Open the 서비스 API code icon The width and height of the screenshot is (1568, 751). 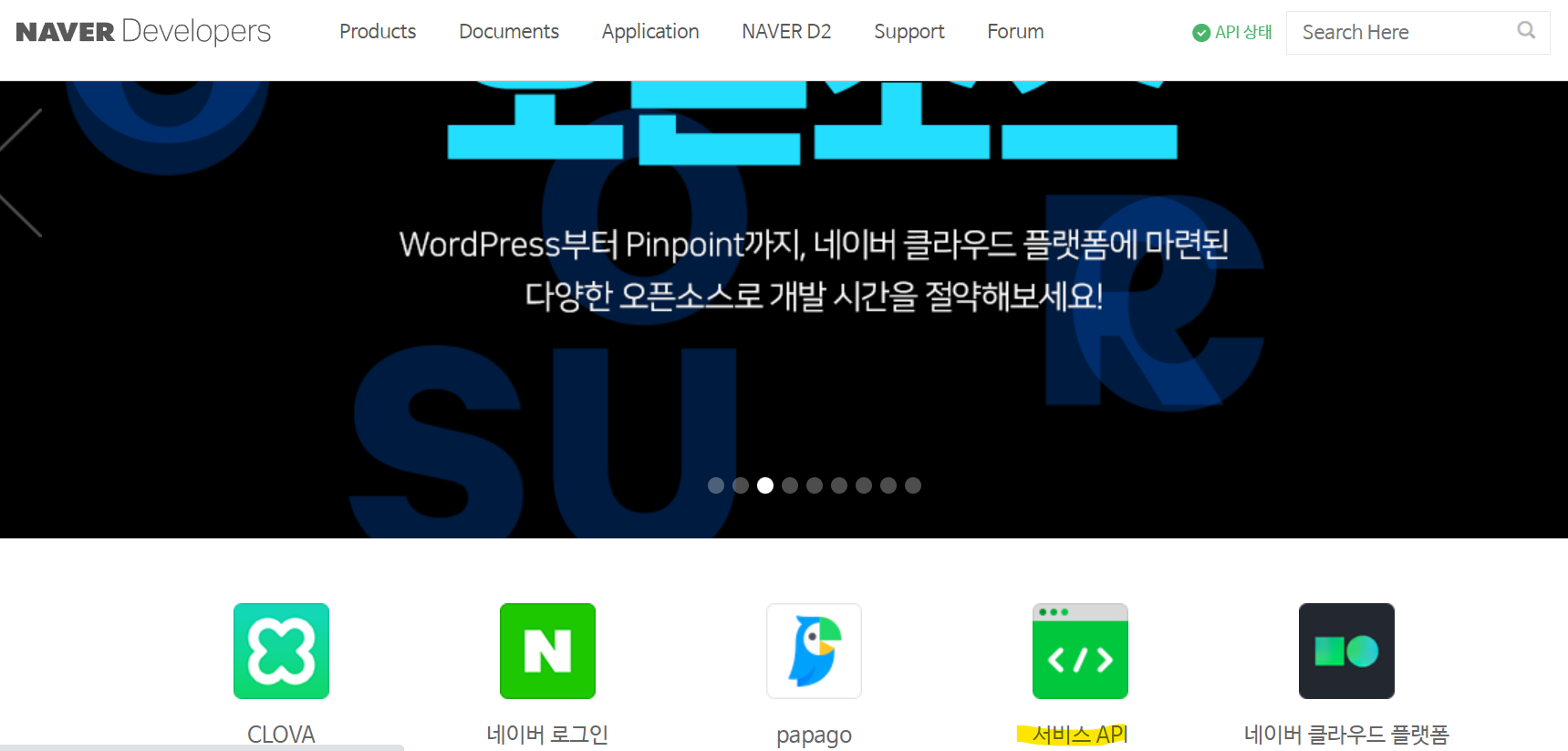point(1080,651)
